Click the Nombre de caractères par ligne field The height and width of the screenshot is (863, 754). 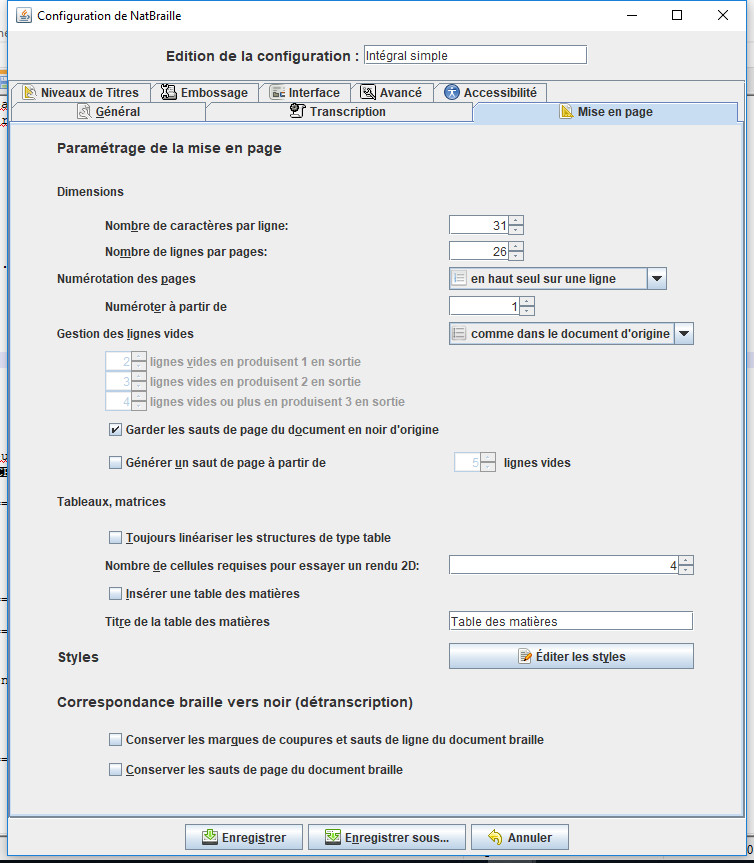pyautogui.click(x=479, y=225)
